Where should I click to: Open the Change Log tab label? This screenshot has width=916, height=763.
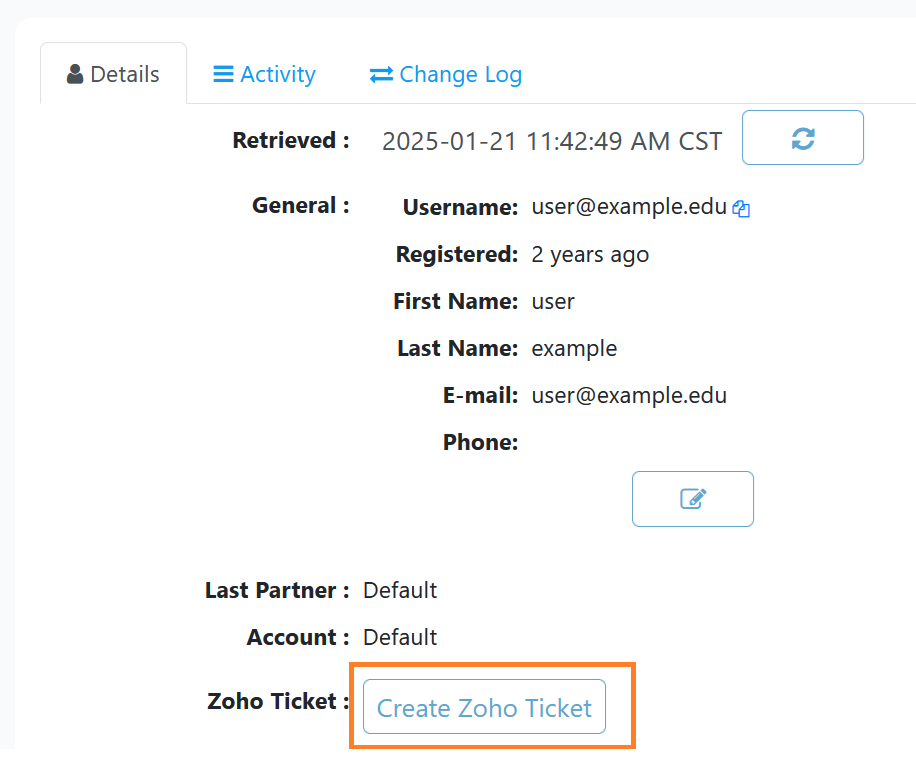460,74
